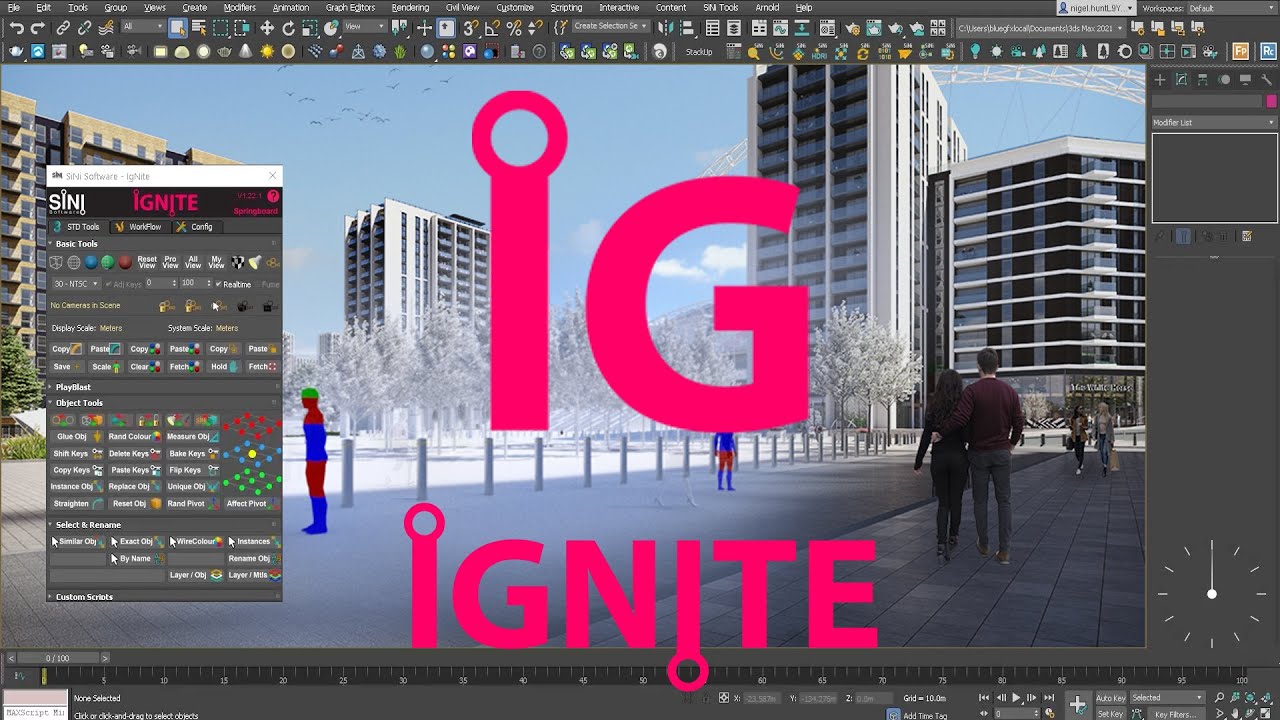Image resolution: width=1280 pixels, height=720 pixels.
Task: Collapse the Object Tools section
Action: point(52,403)
